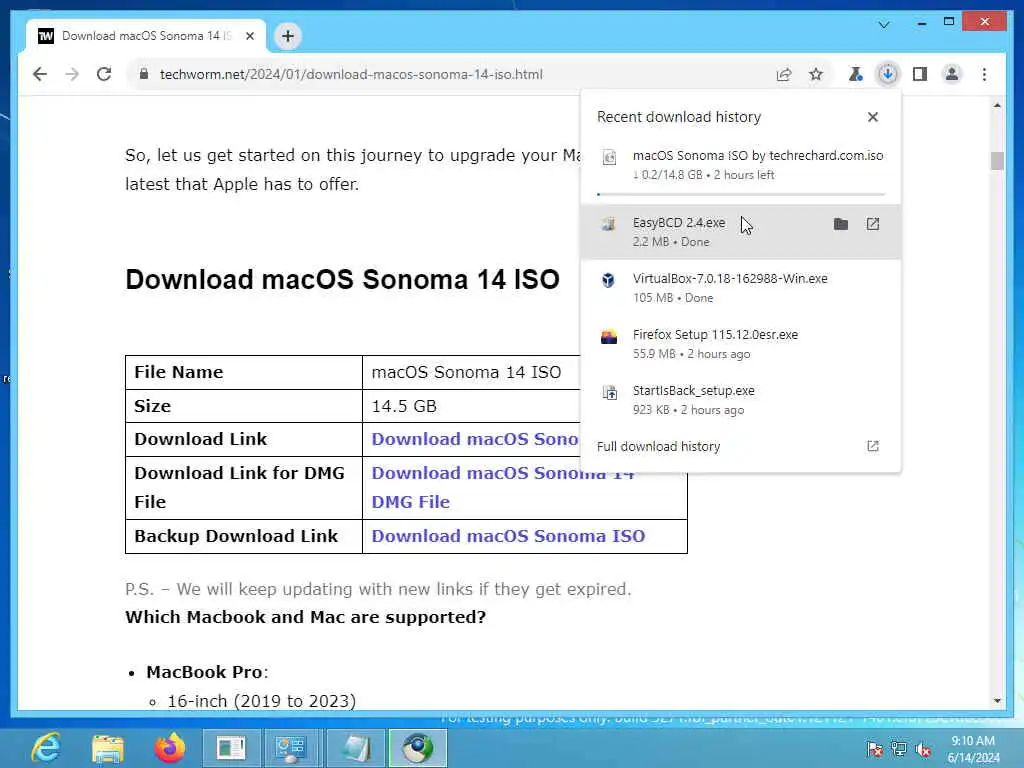Click the macOS Sonoma ISO download entry
The width and height of the screenshot is (1024, 768).
pos(741,165)
